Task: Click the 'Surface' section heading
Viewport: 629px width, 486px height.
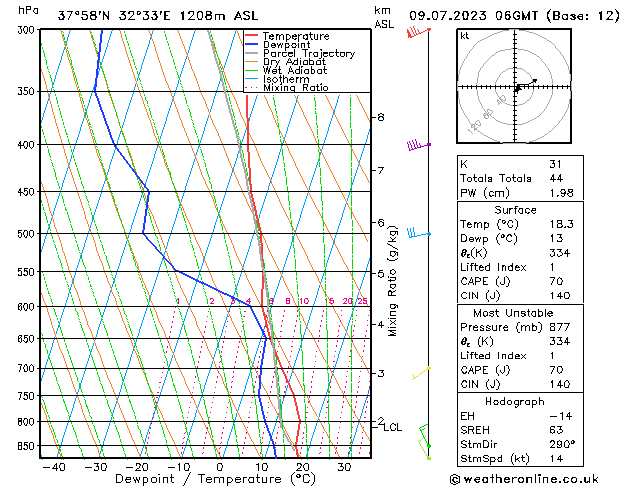Action: coord(515,210)
